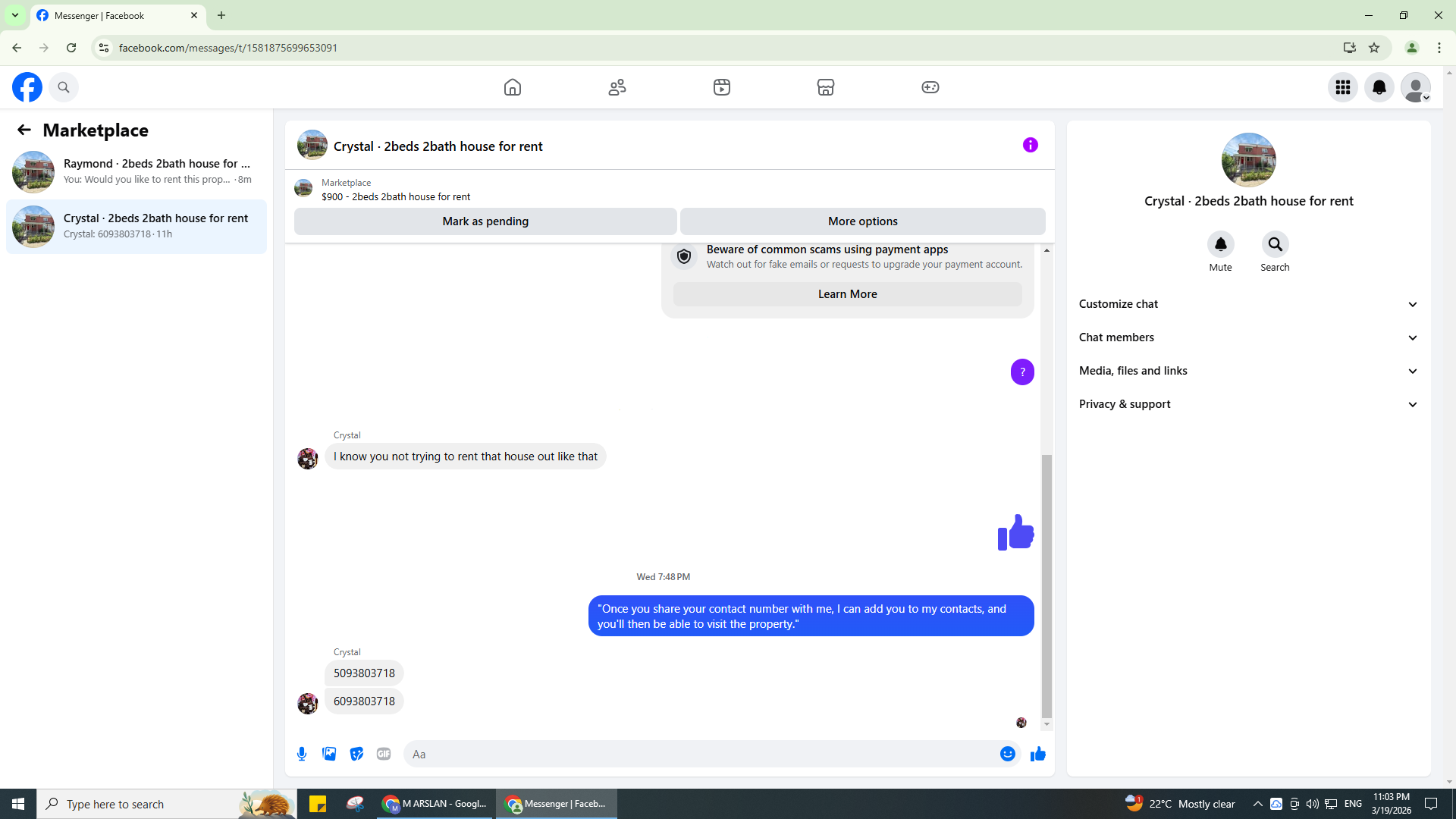Go to the Facebook Home tab

click(x=513, y=87)
